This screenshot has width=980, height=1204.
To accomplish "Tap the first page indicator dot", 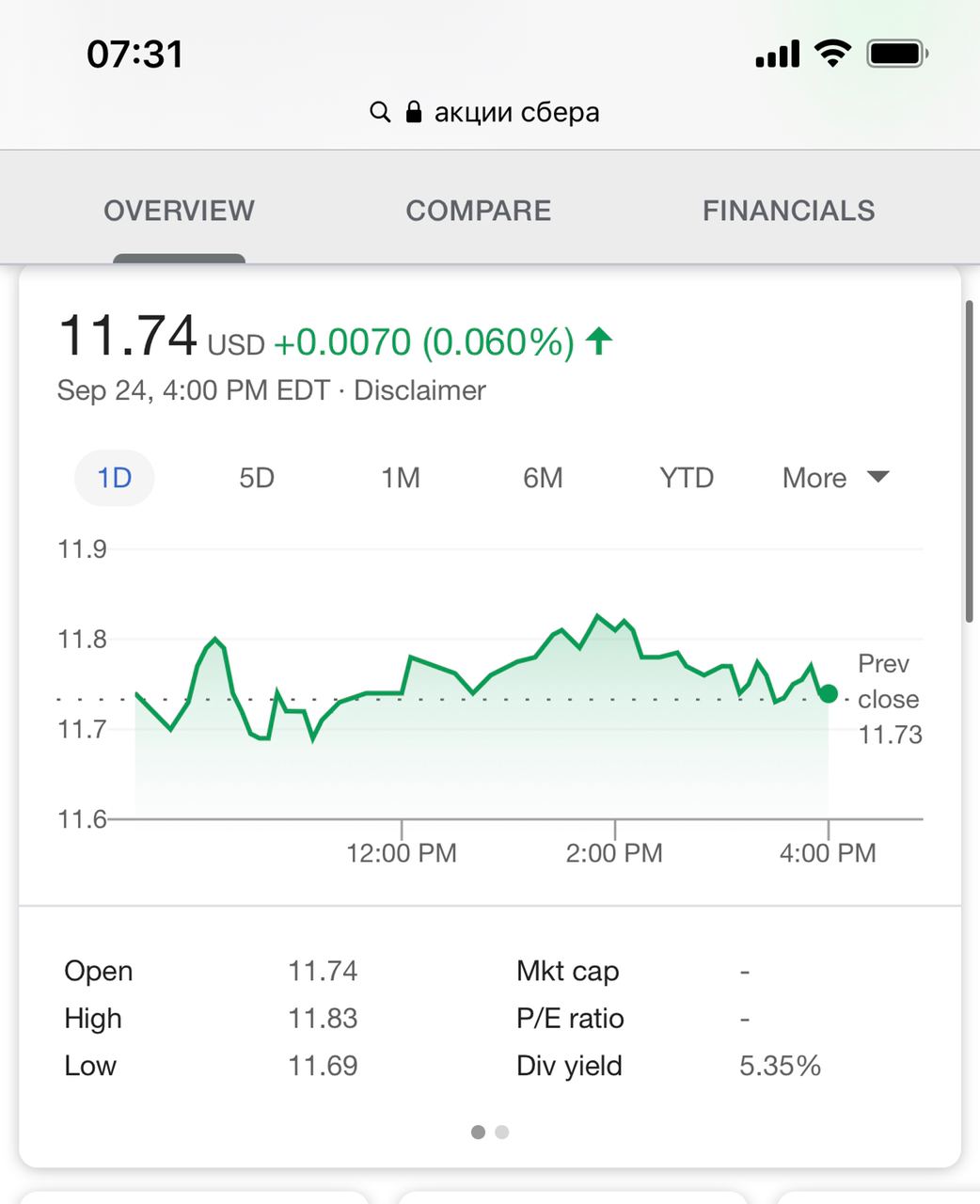I will tap(478, 1132).
